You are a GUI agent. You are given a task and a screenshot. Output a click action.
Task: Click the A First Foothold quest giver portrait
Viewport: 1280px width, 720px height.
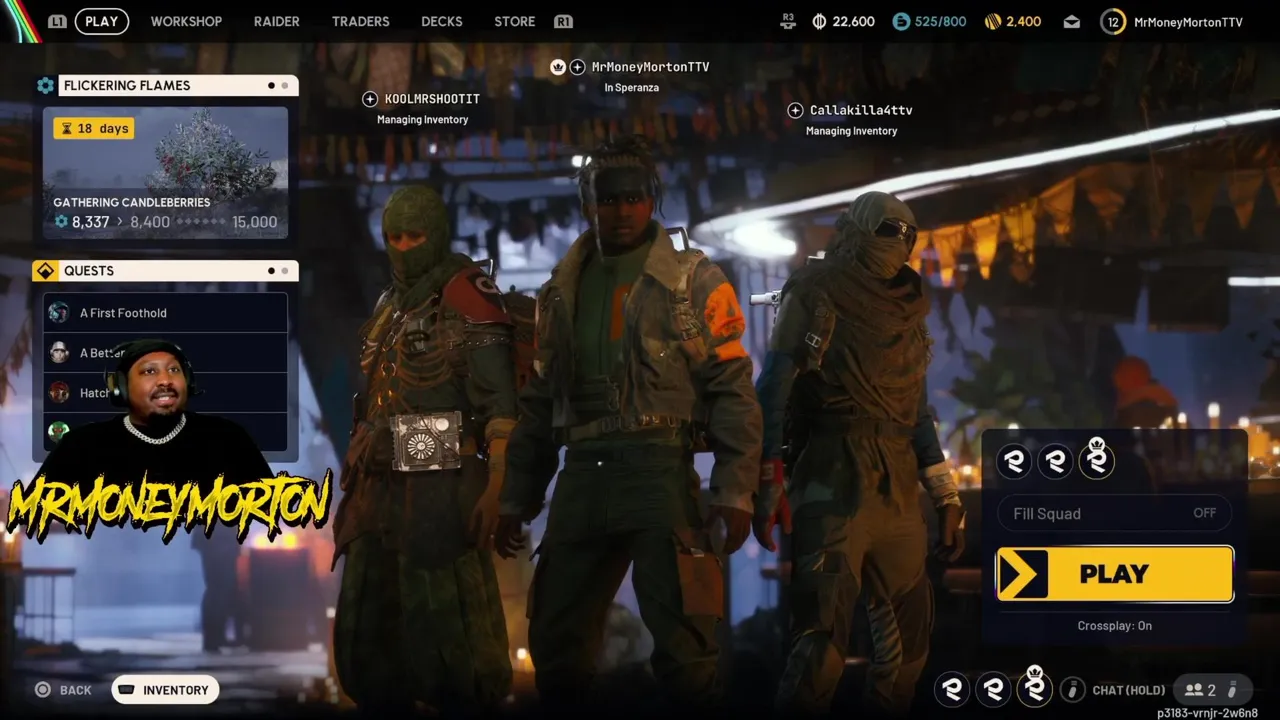(x=59, y=313)
